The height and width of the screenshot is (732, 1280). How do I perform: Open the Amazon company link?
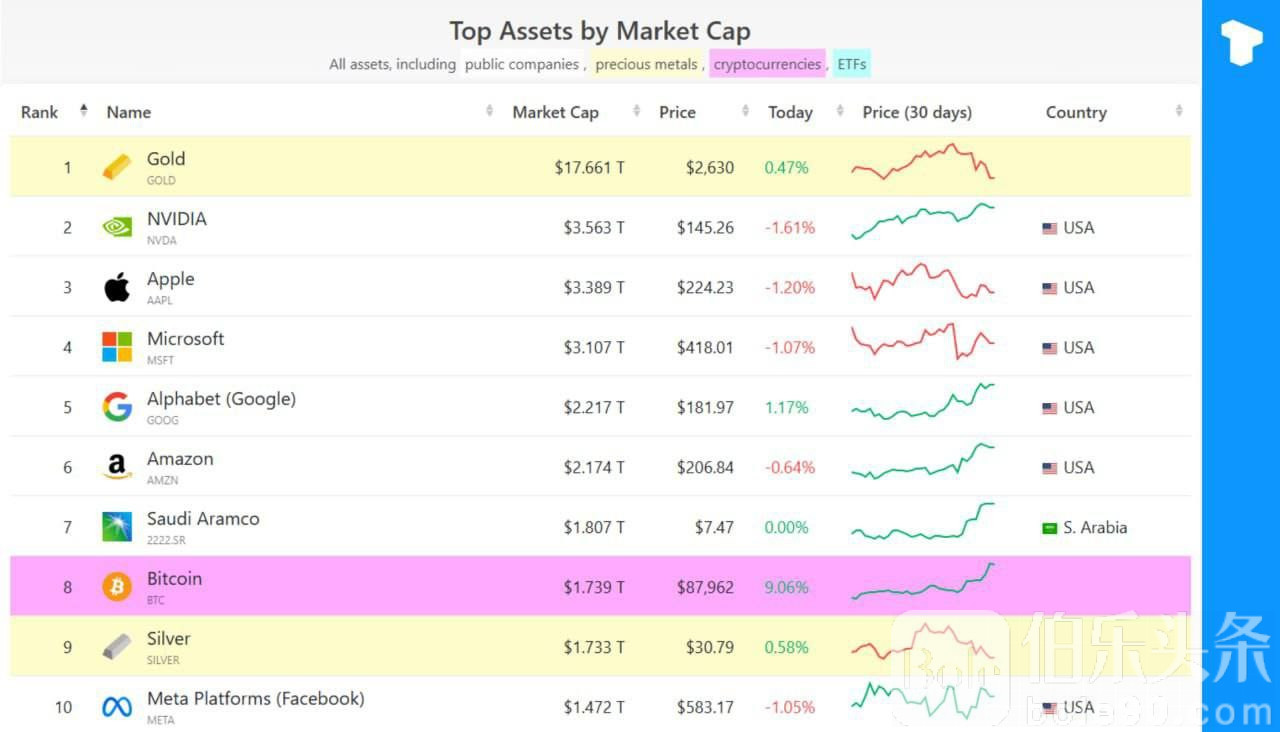pyautogui.click(x=180, y=458)
